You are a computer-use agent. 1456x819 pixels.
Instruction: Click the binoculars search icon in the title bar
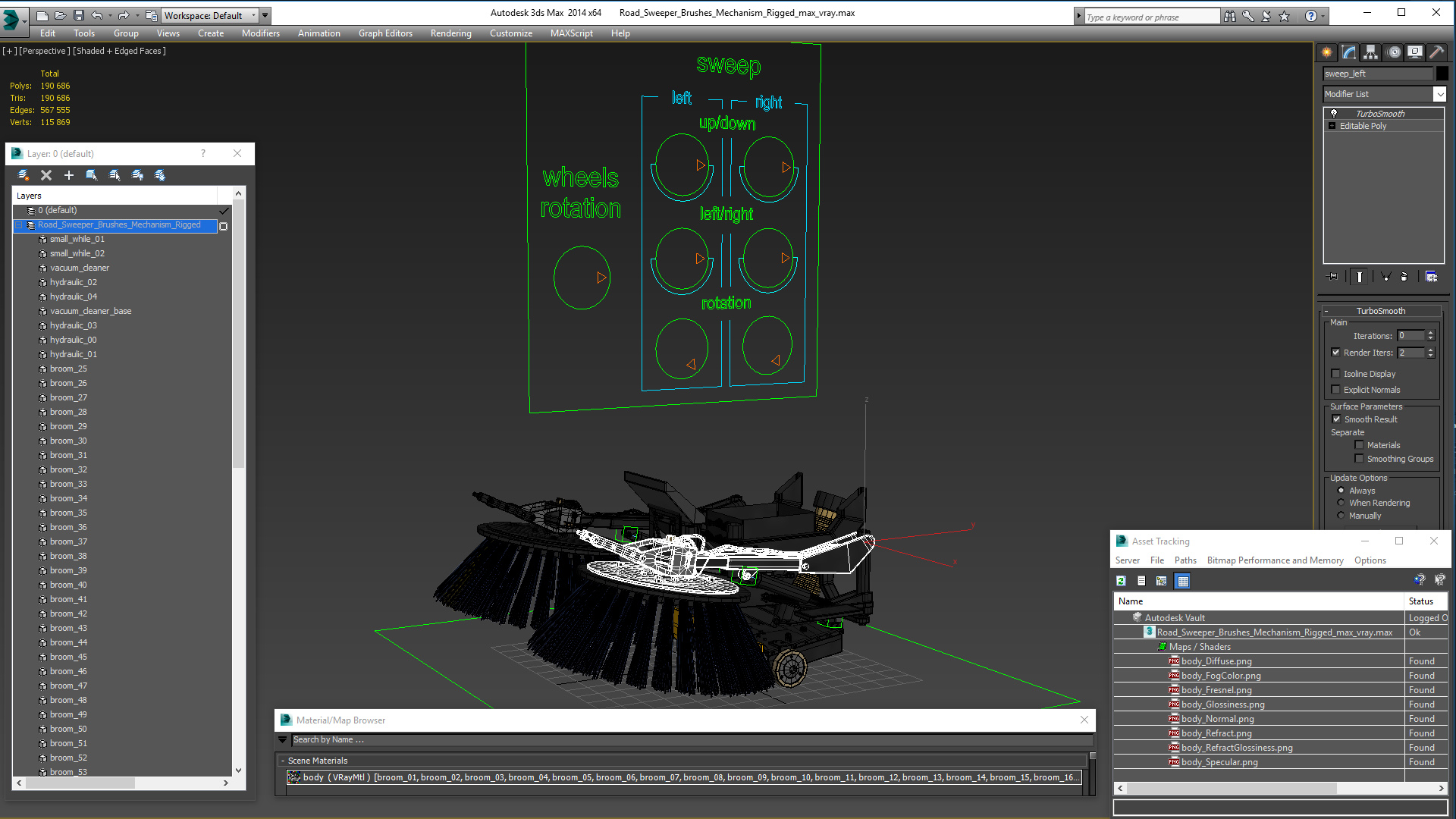tap(1229, 16)
